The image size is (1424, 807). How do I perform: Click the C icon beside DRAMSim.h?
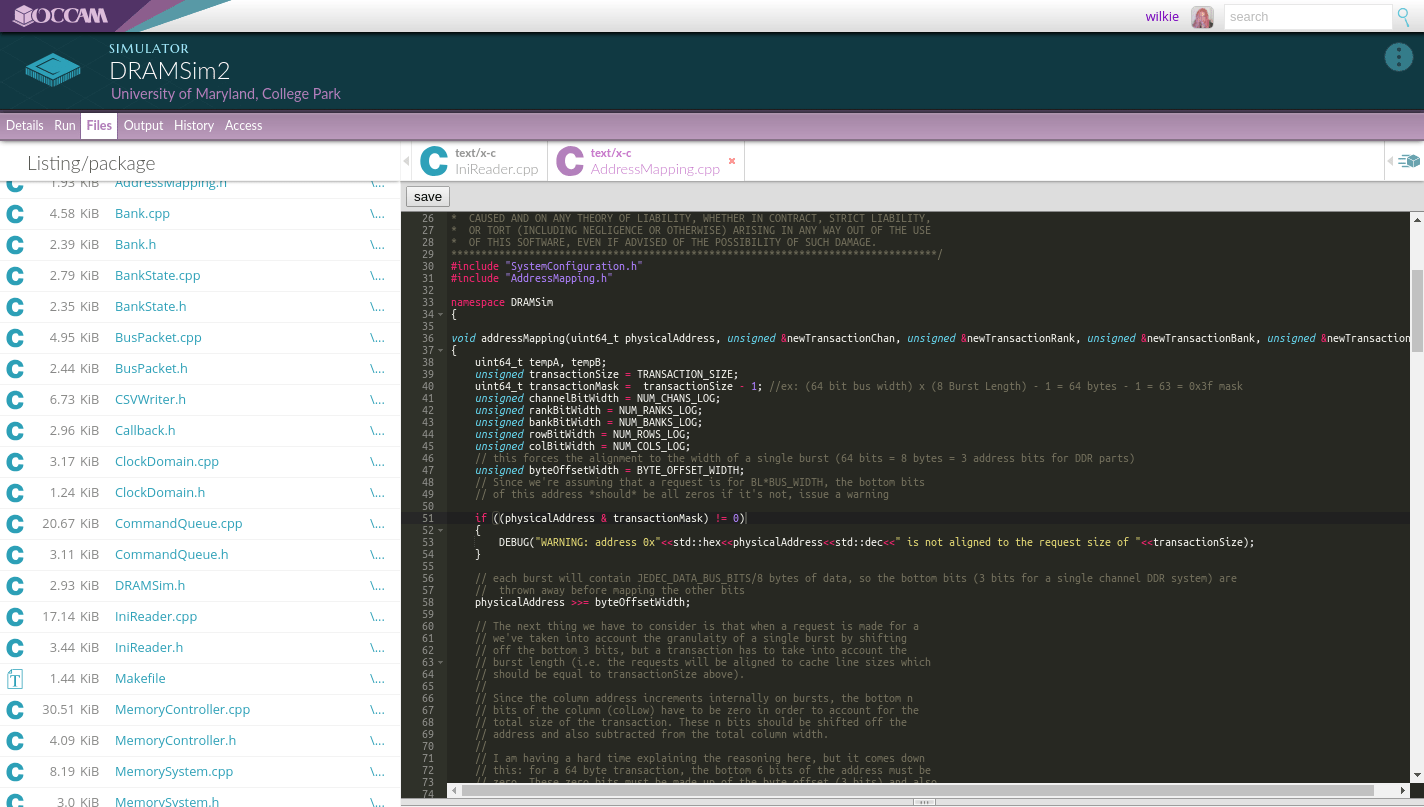click(x=15, y=585)
